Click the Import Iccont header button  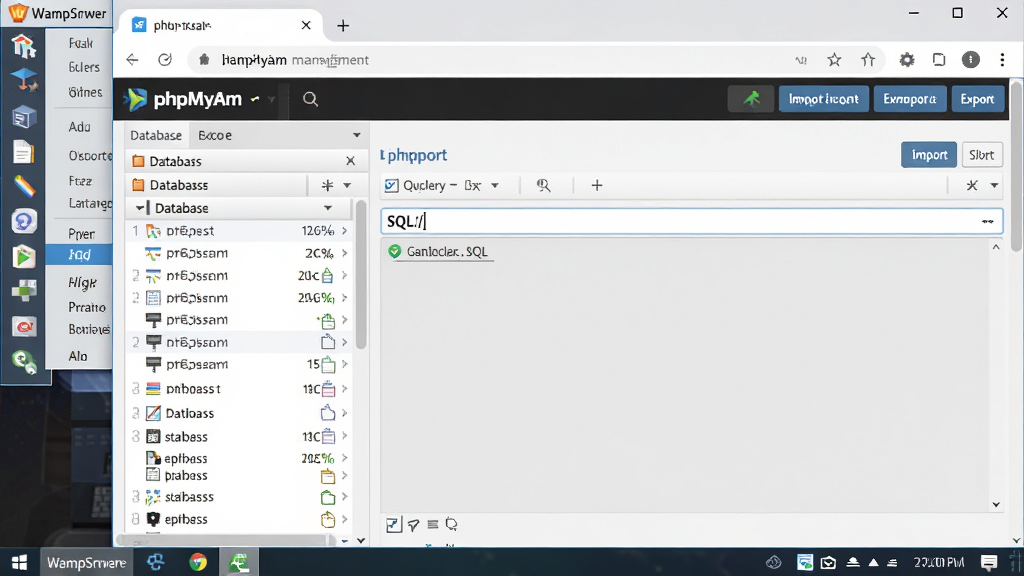[824, 99]
